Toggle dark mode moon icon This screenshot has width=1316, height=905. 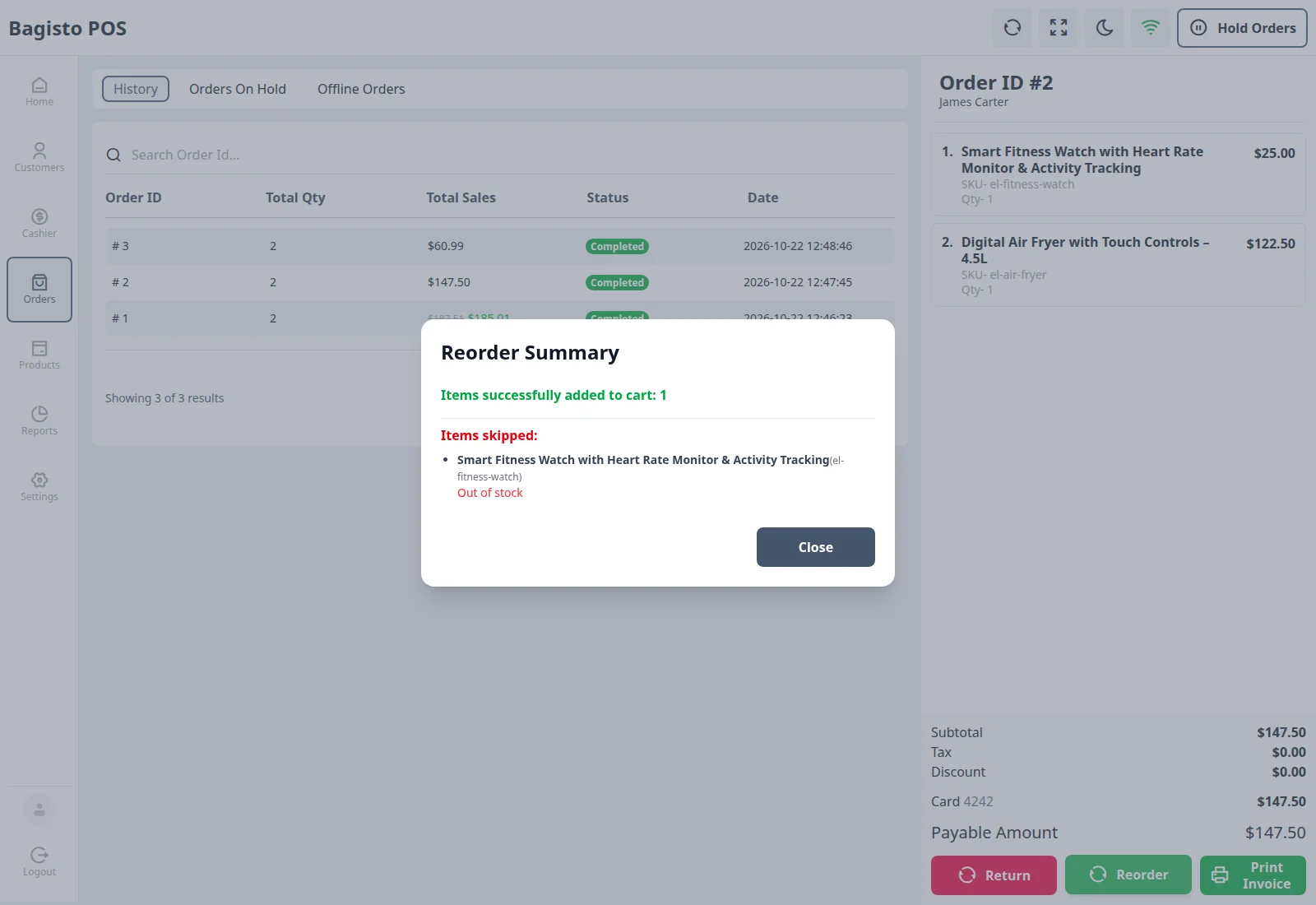coord(1105,28)
